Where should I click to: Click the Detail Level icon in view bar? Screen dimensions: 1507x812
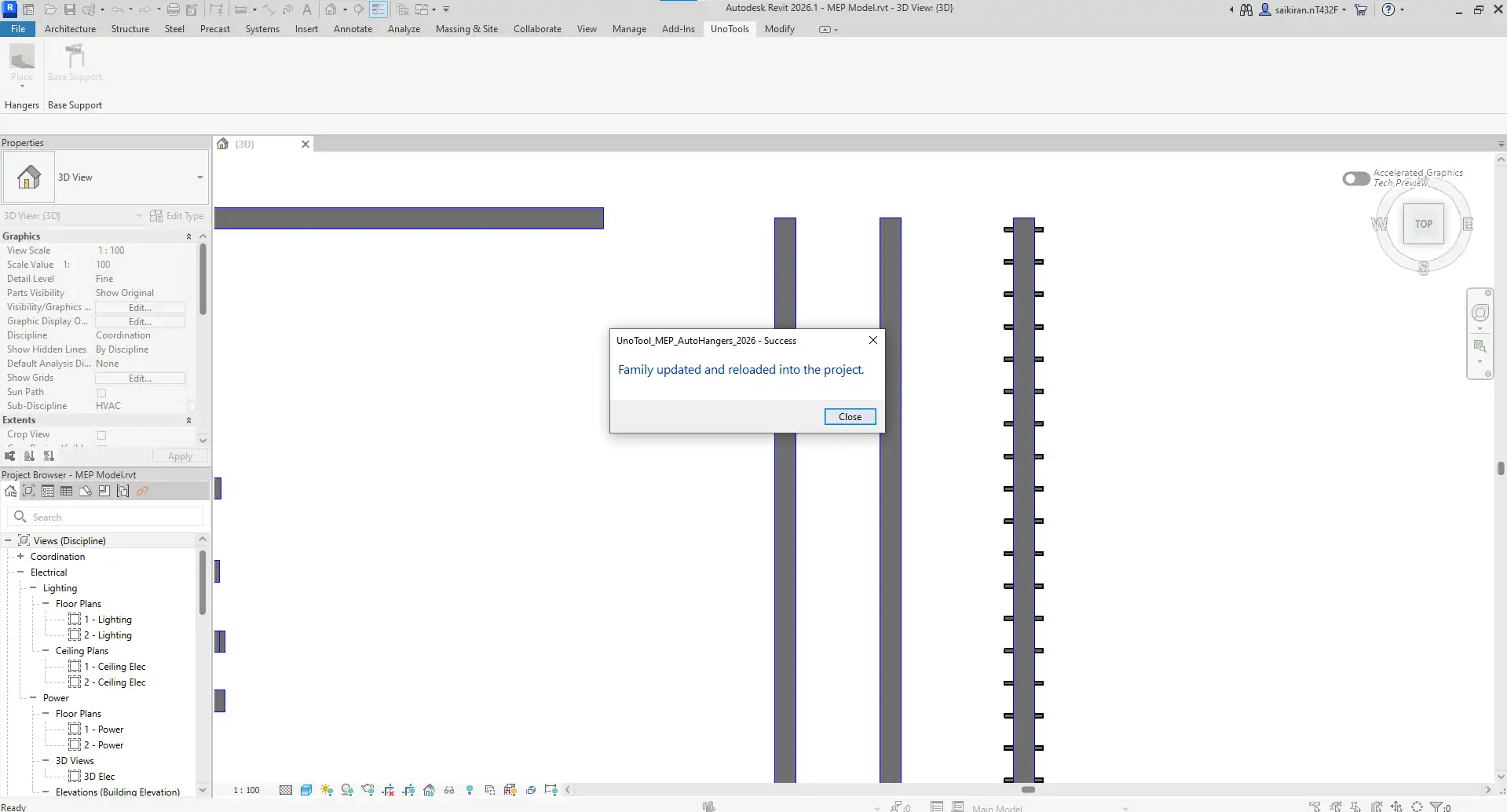pos(286,790)
